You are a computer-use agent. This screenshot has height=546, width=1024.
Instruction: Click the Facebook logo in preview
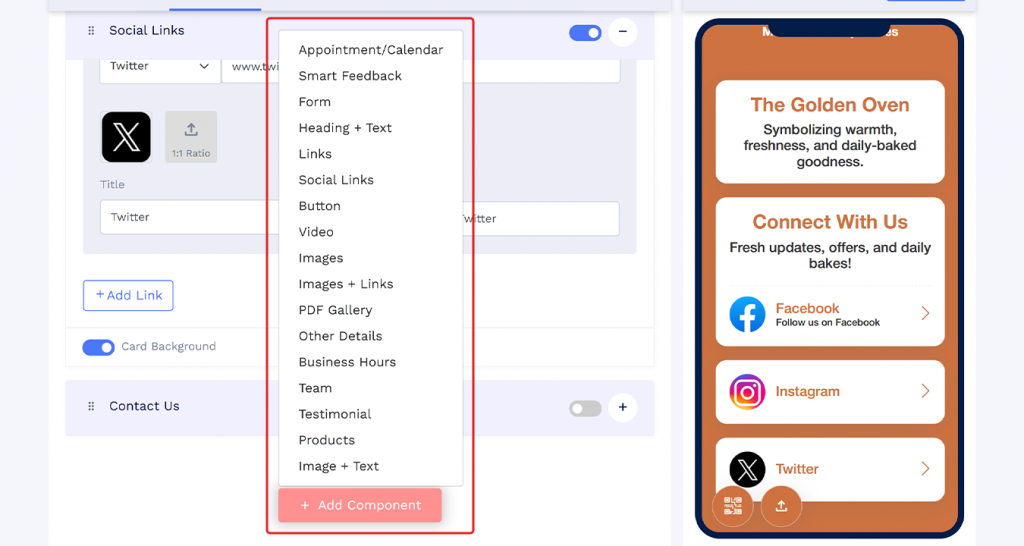747,314
